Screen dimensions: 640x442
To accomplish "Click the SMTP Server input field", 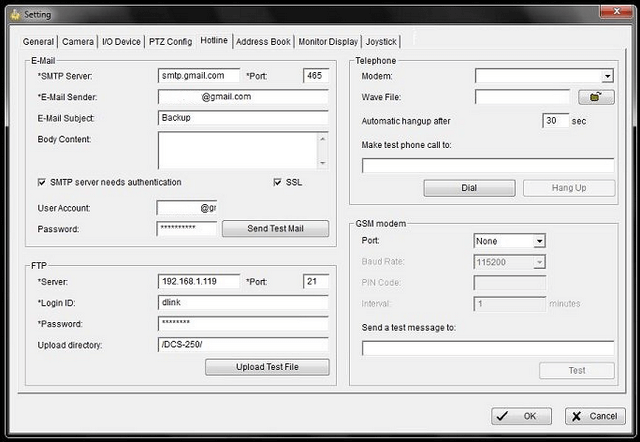I will pos(199,75).
